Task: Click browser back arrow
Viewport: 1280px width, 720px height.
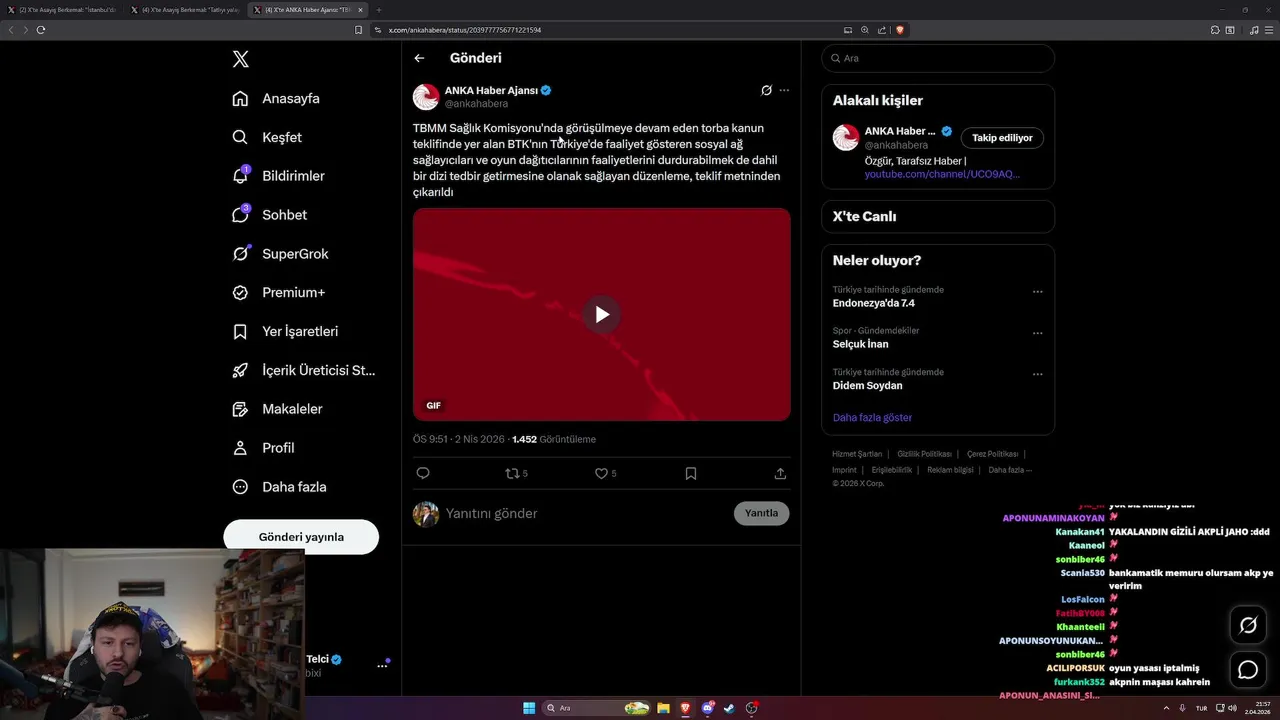Action: point(11,30)
